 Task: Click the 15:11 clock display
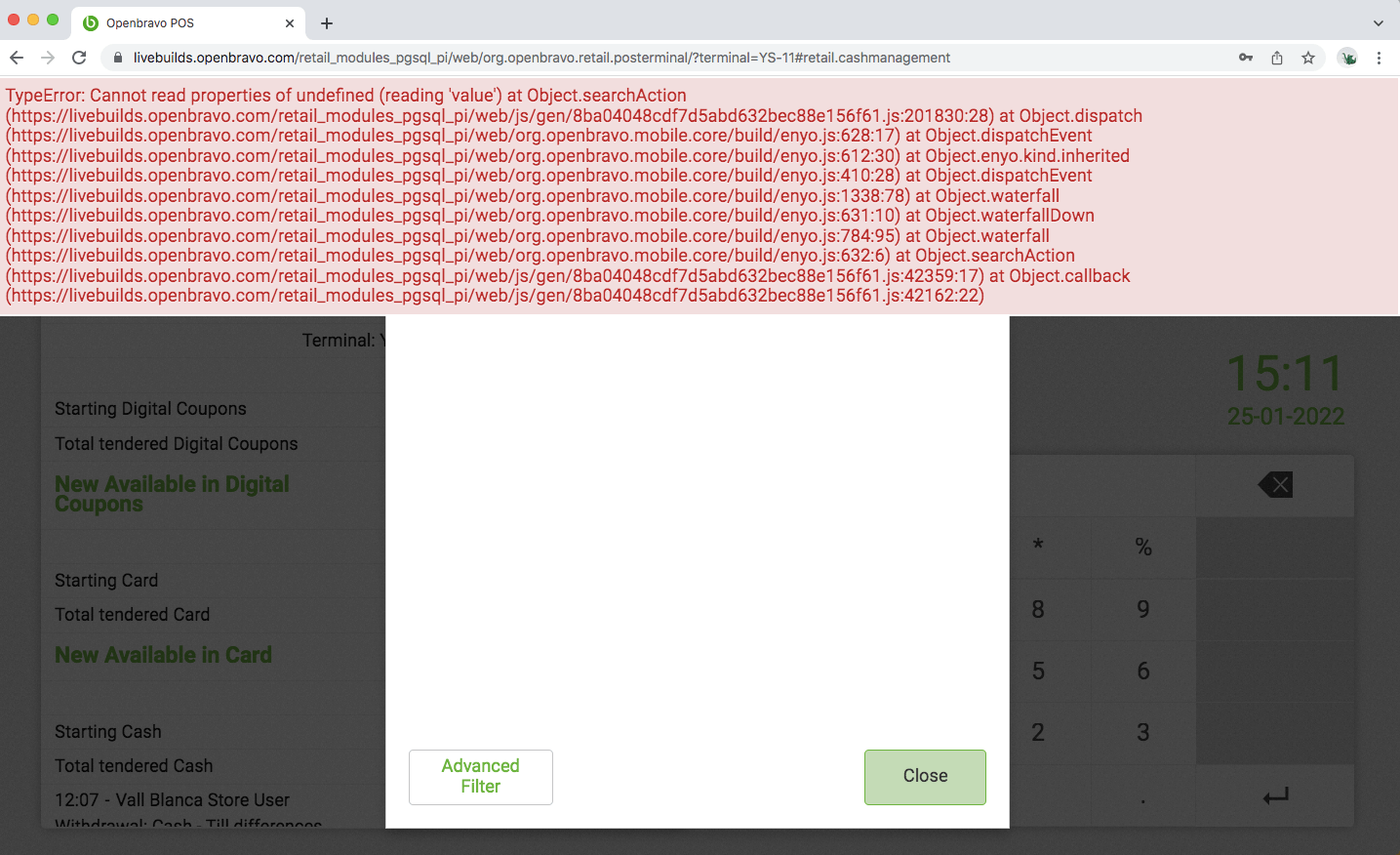coord(1285,374)
